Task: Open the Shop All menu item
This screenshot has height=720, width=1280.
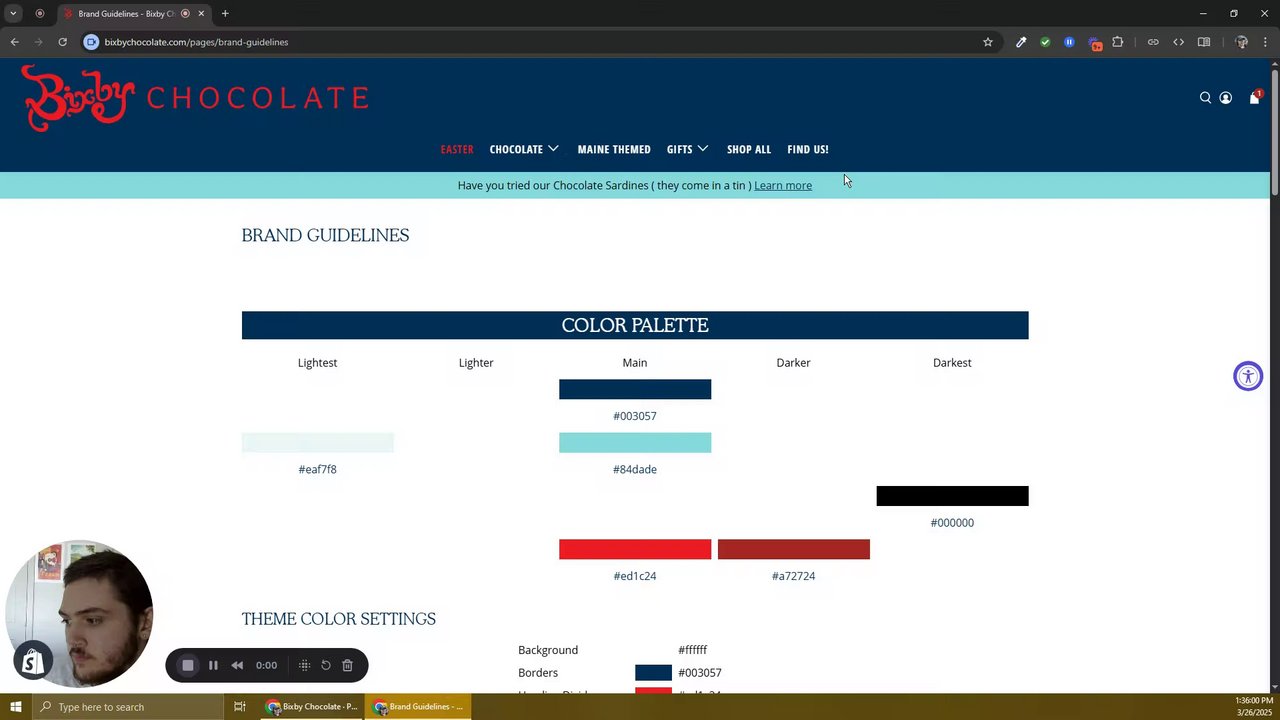Action: [x=749, y=149]
